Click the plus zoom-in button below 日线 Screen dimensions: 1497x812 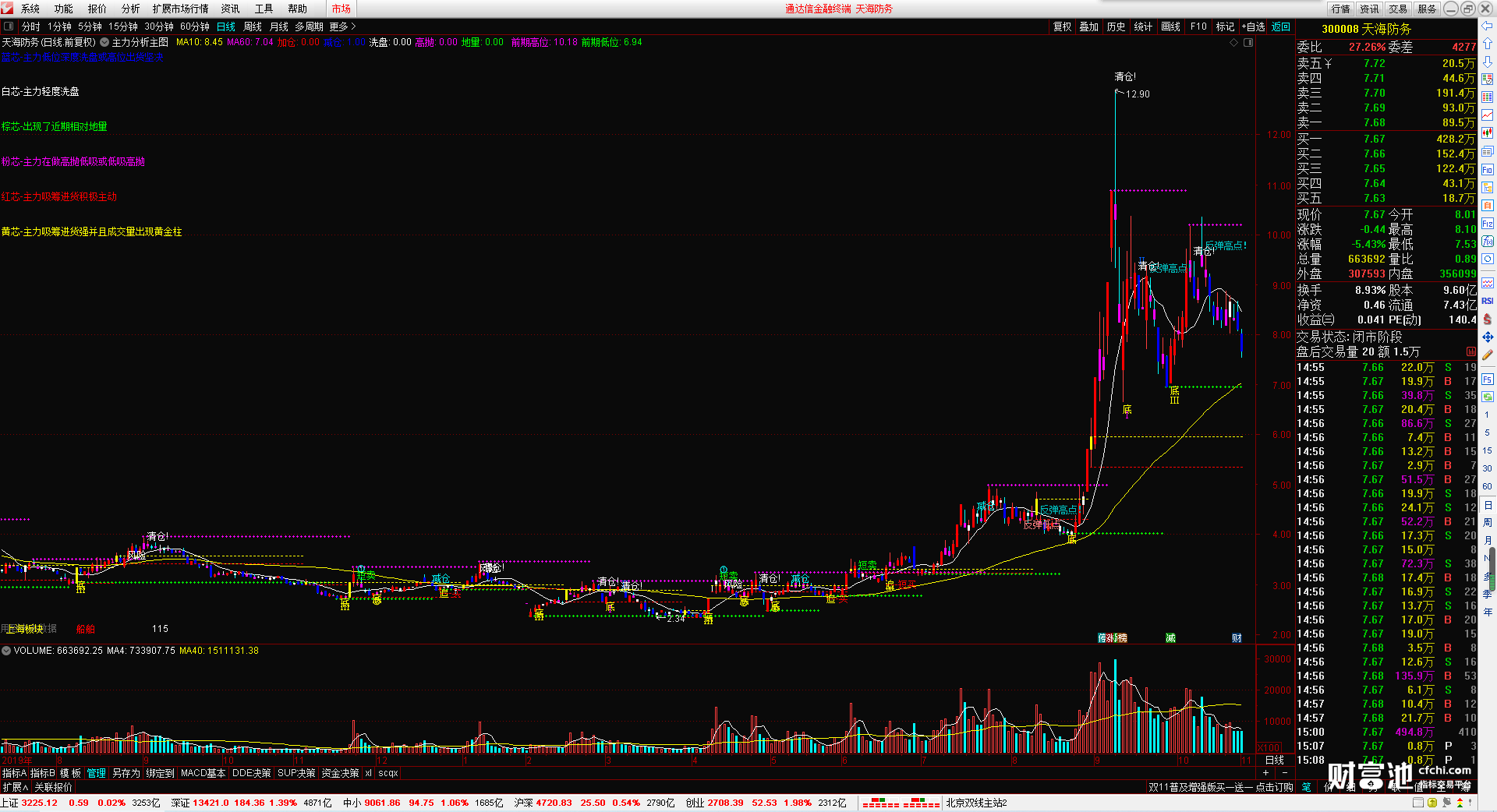click(1265, 773)
